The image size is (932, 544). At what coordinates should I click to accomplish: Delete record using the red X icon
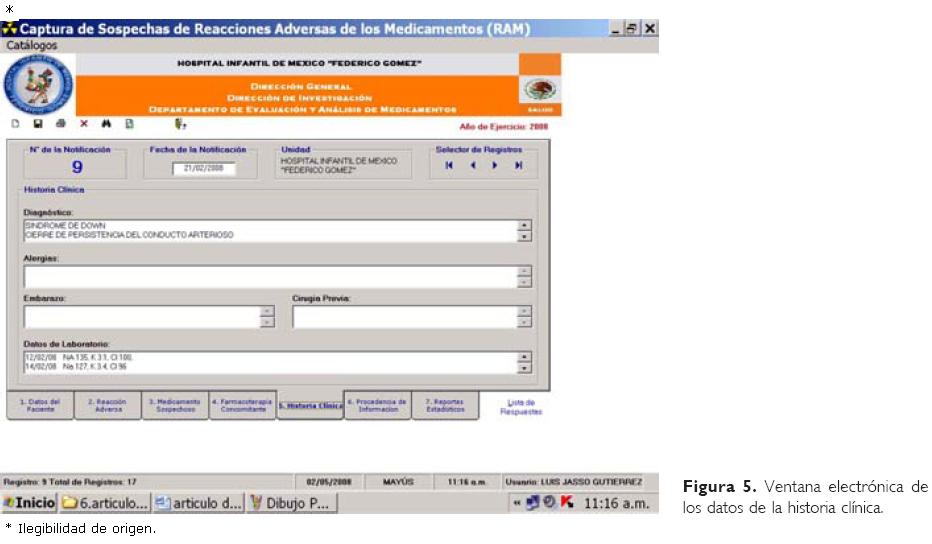point(84,124)
